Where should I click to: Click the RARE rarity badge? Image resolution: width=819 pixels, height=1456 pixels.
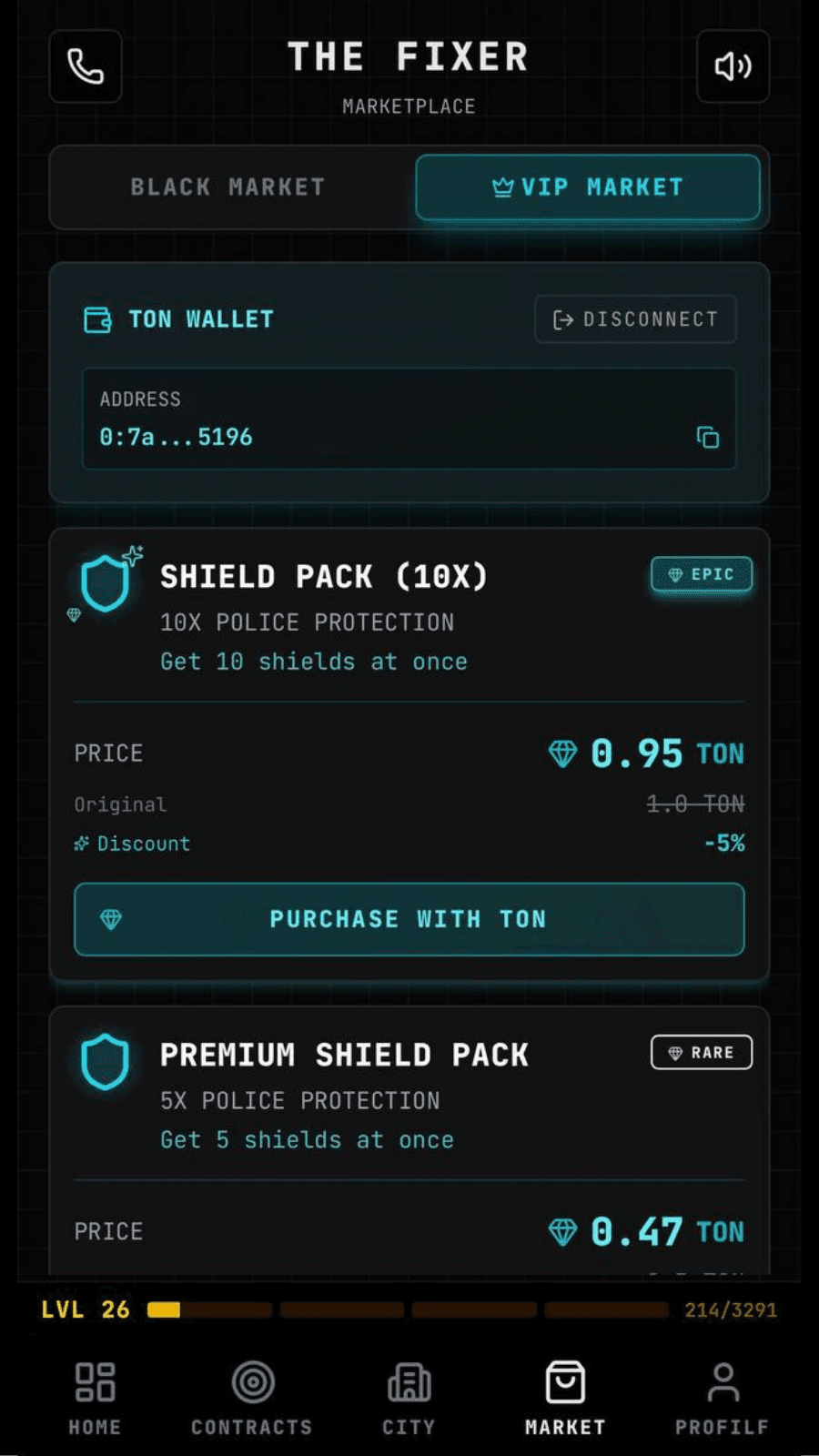[x=701, y=1053]
